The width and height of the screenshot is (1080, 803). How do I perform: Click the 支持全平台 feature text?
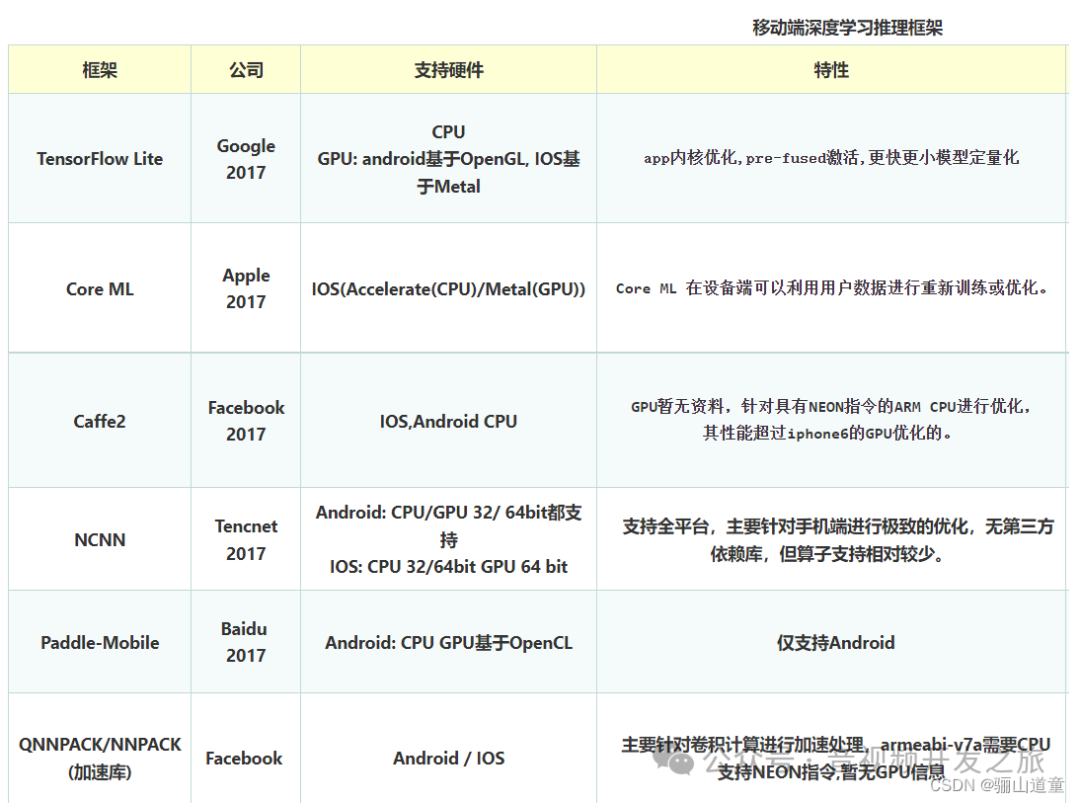[x=838, y=540]
